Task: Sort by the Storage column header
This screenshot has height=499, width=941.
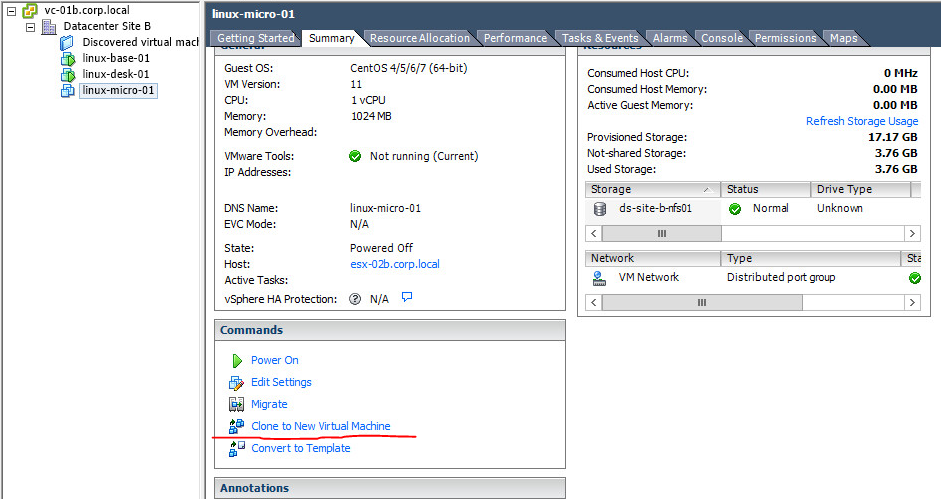Action: 652,189
